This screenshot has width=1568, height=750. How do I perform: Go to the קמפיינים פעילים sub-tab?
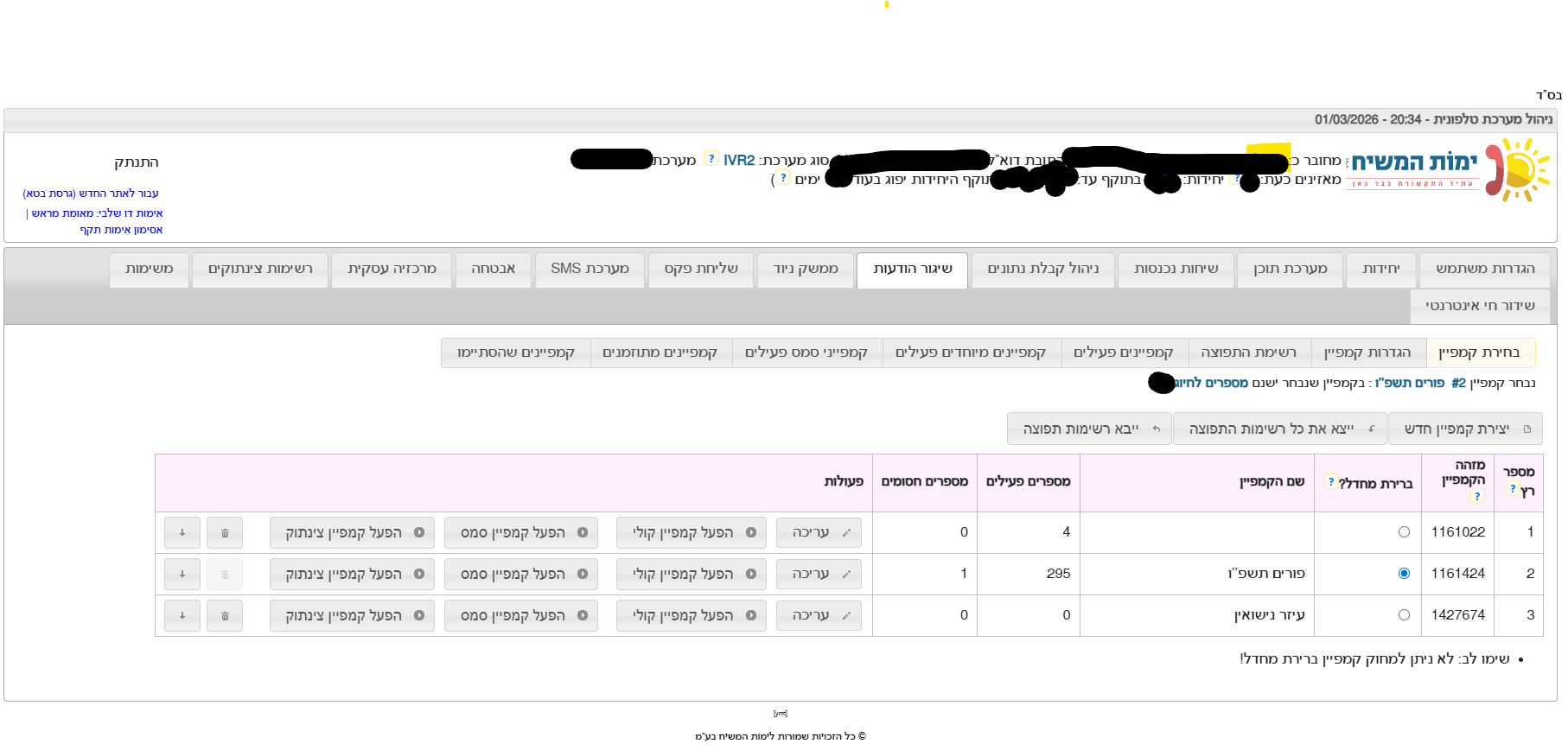click(x=1123, y=353)
